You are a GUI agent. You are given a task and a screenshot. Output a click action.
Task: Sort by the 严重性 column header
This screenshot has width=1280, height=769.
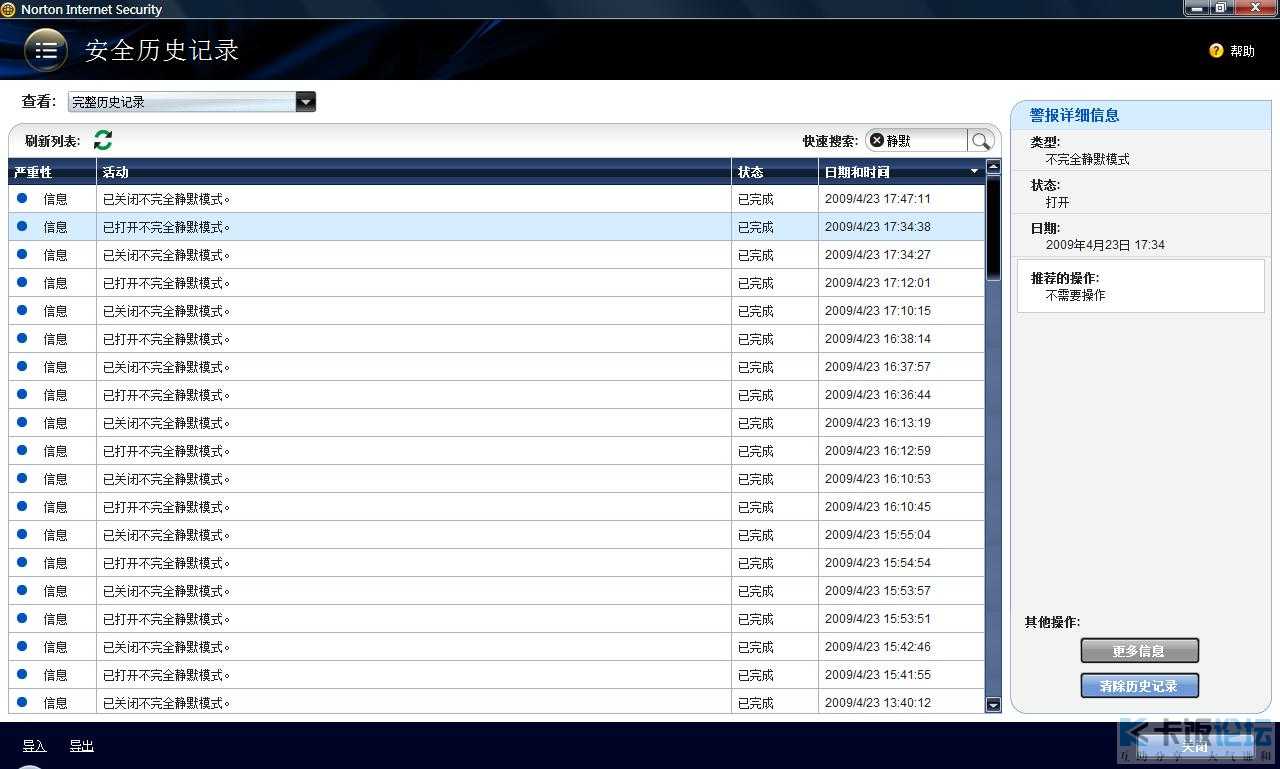tap(52, 172)
